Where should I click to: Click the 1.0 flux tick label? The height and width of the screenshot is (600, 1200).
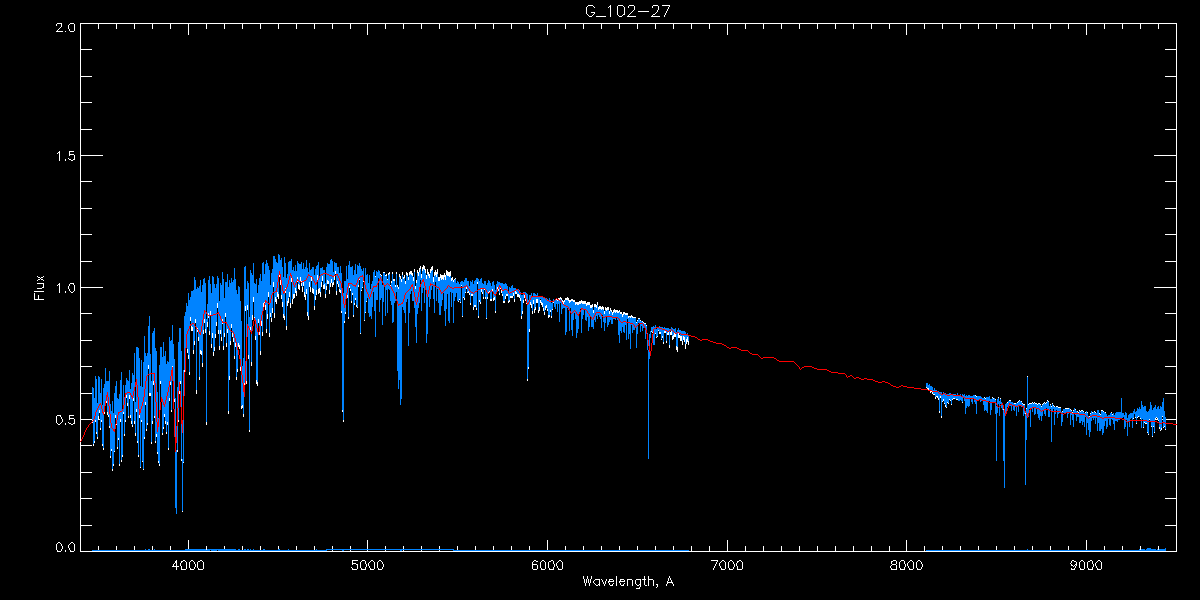[x=65, y=287]
